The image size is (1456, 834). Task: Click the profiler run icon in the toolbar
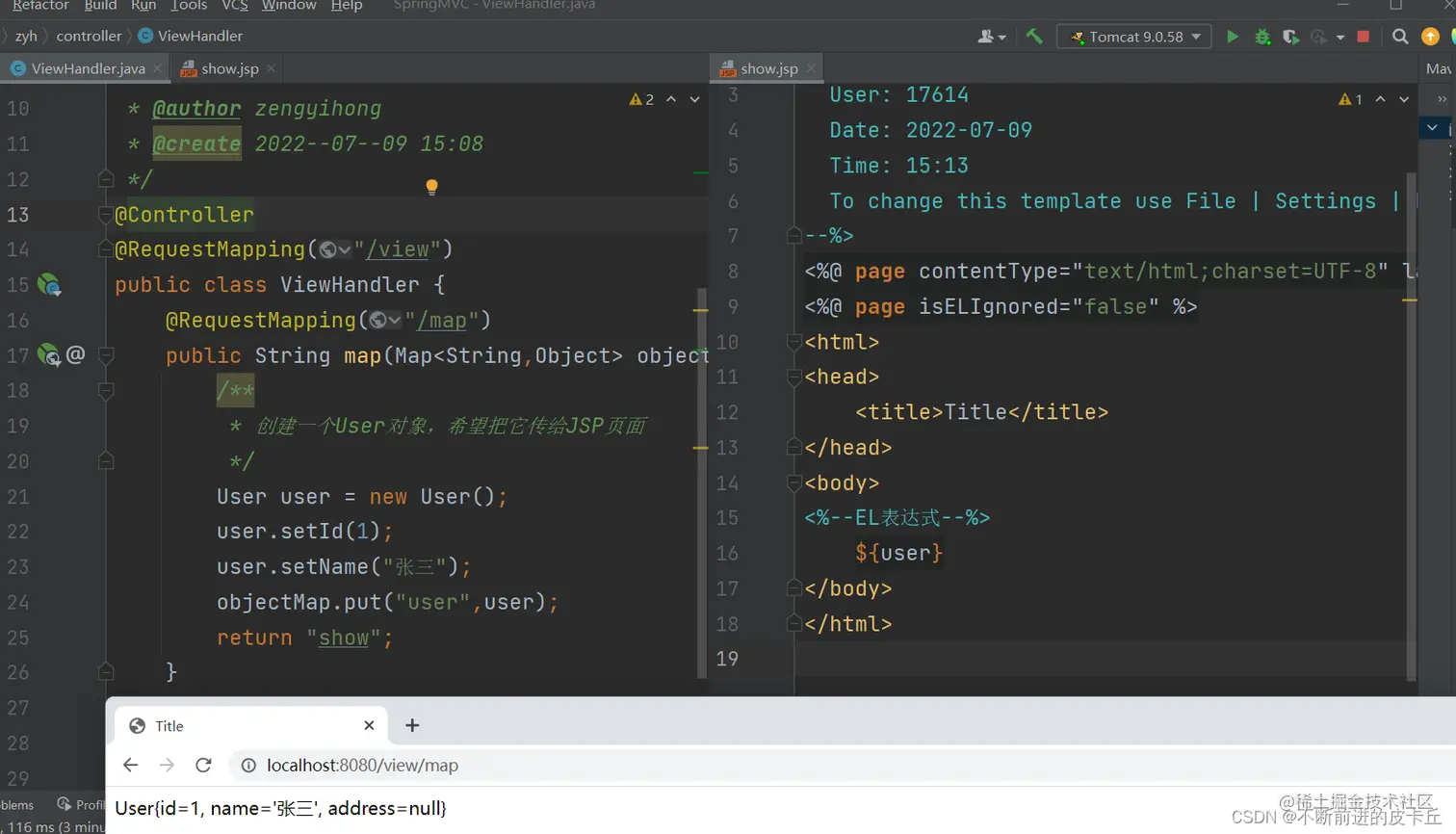click(x=1319, y=37)
